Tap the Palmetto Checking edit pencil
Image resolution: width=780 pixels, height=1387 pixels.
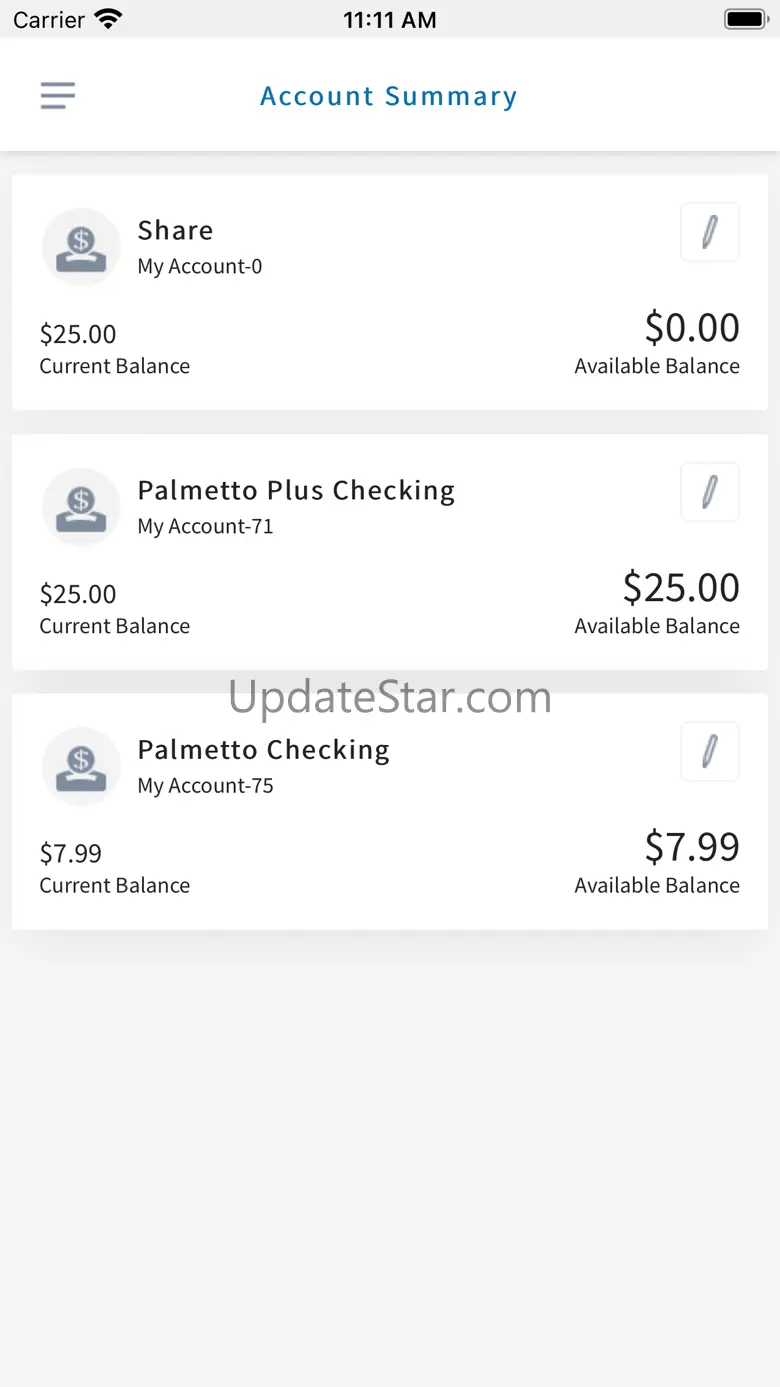click(710, 751)
